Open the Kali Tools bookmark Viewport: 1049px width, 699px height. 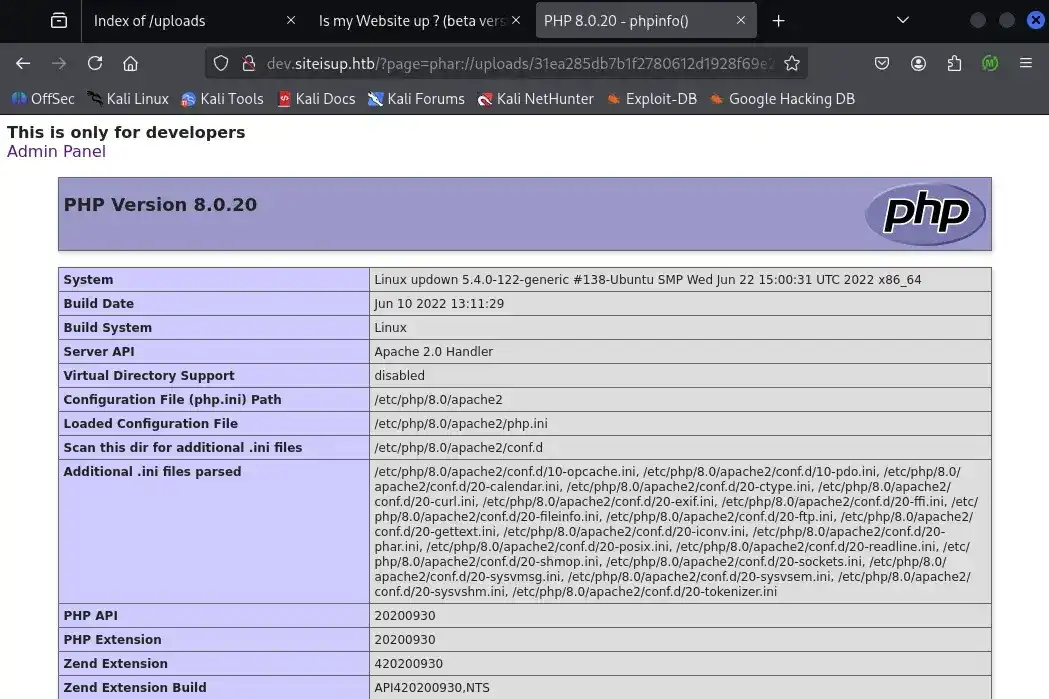point(222,99)
